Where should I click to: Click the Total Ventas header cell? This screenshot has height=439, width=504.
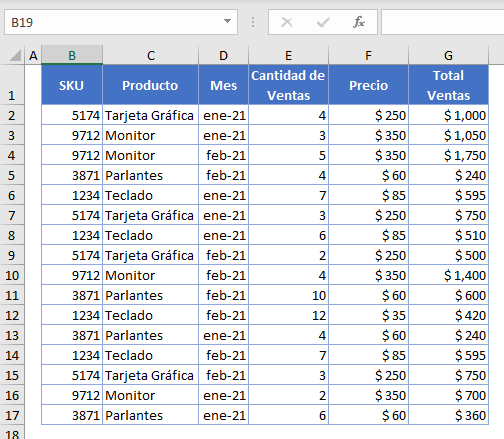click(x=449, y=85)
